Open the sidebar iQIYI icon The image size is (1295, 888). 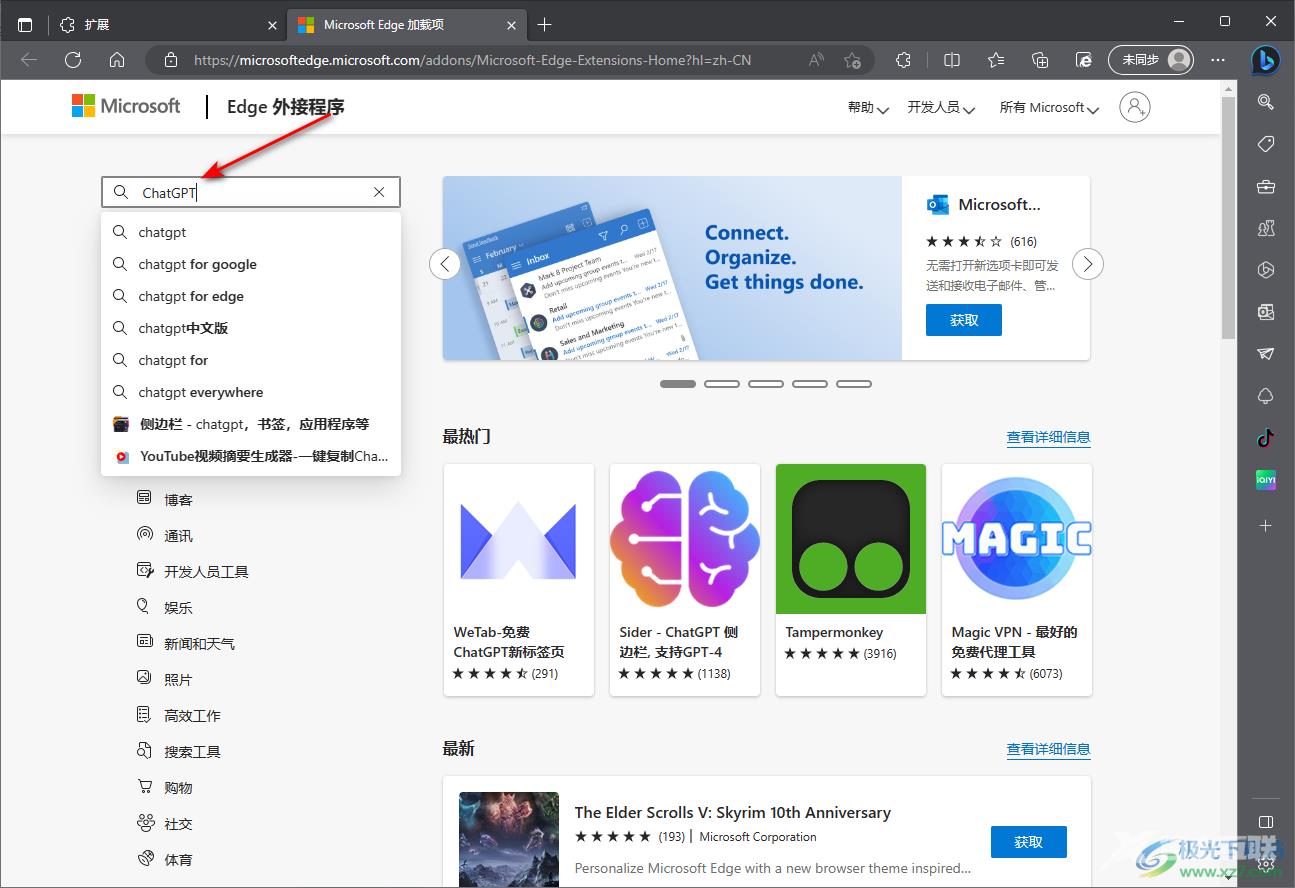(x=1266, y=480)
